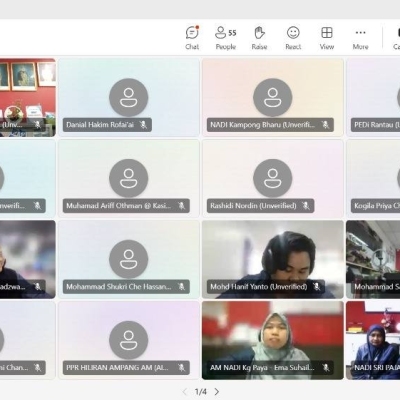Click the PPR HILIRAN AMPANG AM name label
Viewport: 400px width, 400px height.
pyautogui.click(x=117, y=368)
